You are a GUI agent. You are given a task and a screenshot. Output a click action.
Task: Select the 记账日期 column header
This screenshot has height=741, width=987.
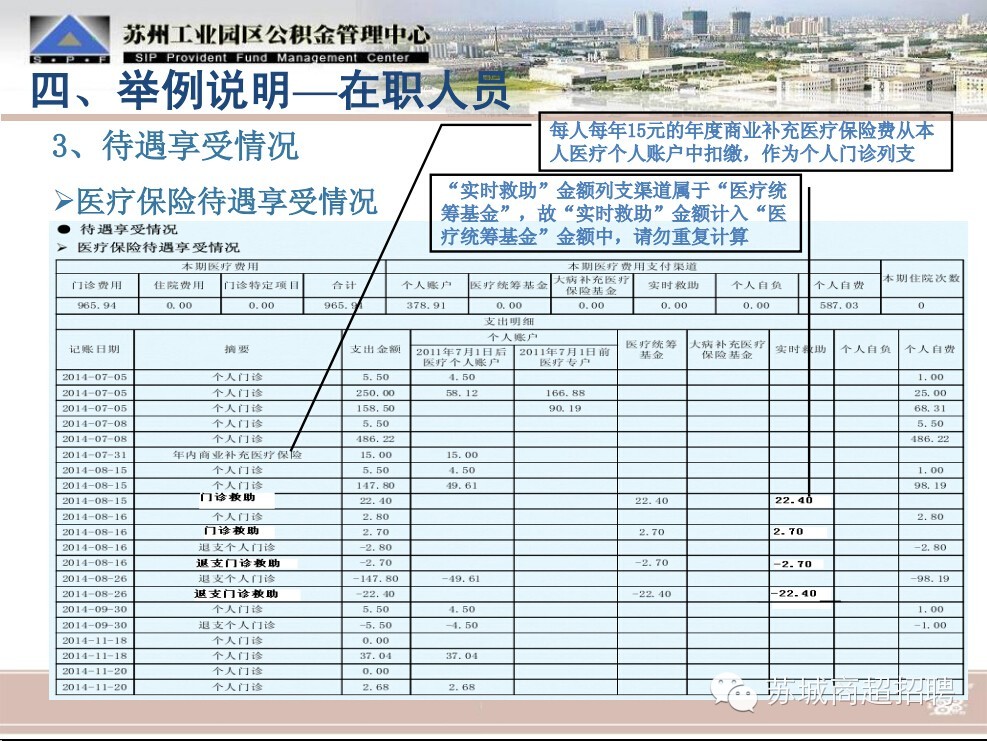(94, 349)
